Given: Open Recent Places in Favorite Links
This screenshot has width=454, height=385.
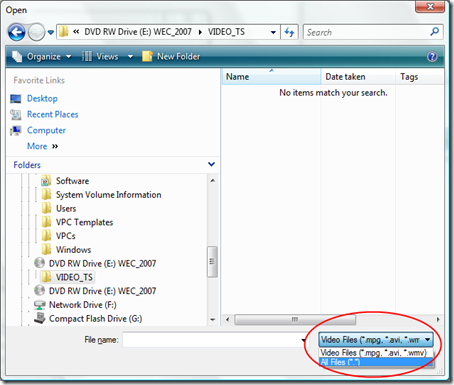Looking at the screenshot, I should click(53, 114).
